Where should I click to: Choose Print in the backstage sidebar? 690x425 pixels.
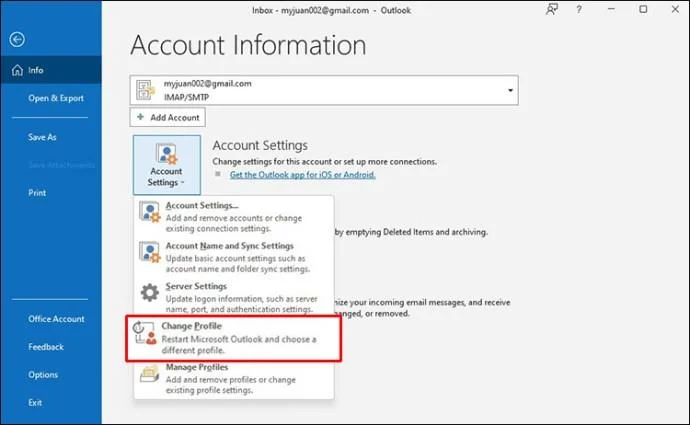point(37,193)
